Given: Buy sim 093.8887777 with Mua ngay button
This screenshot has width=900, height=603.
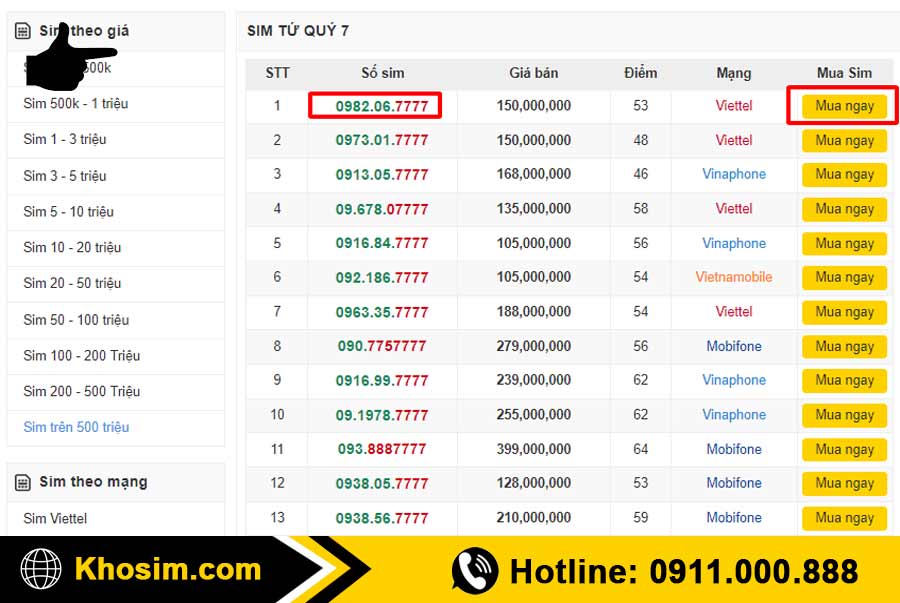Looking at the screenshot, I should click(x=844, y=450).
